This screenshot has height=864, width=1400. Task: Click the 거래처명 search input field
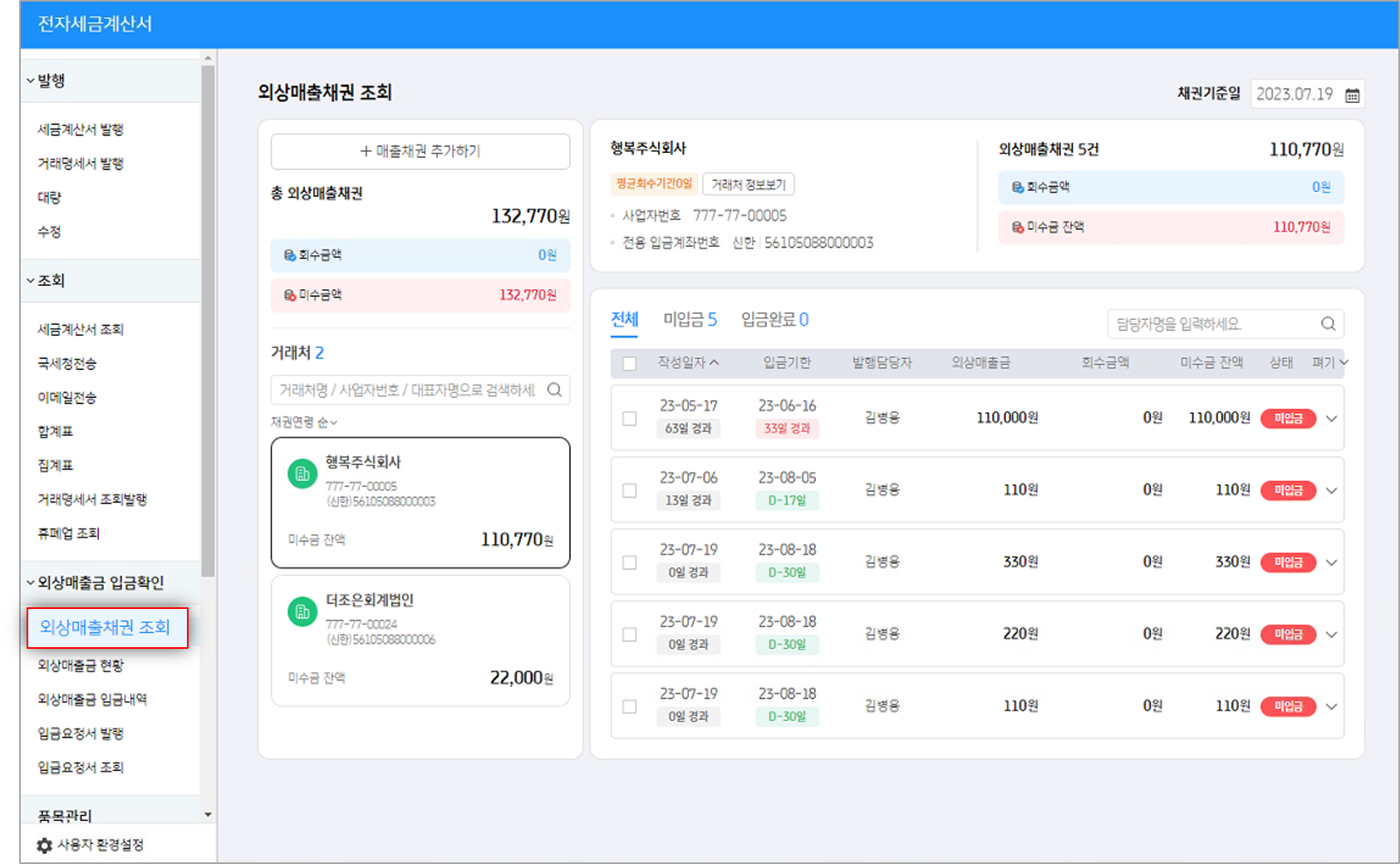(x=420, y=390)
